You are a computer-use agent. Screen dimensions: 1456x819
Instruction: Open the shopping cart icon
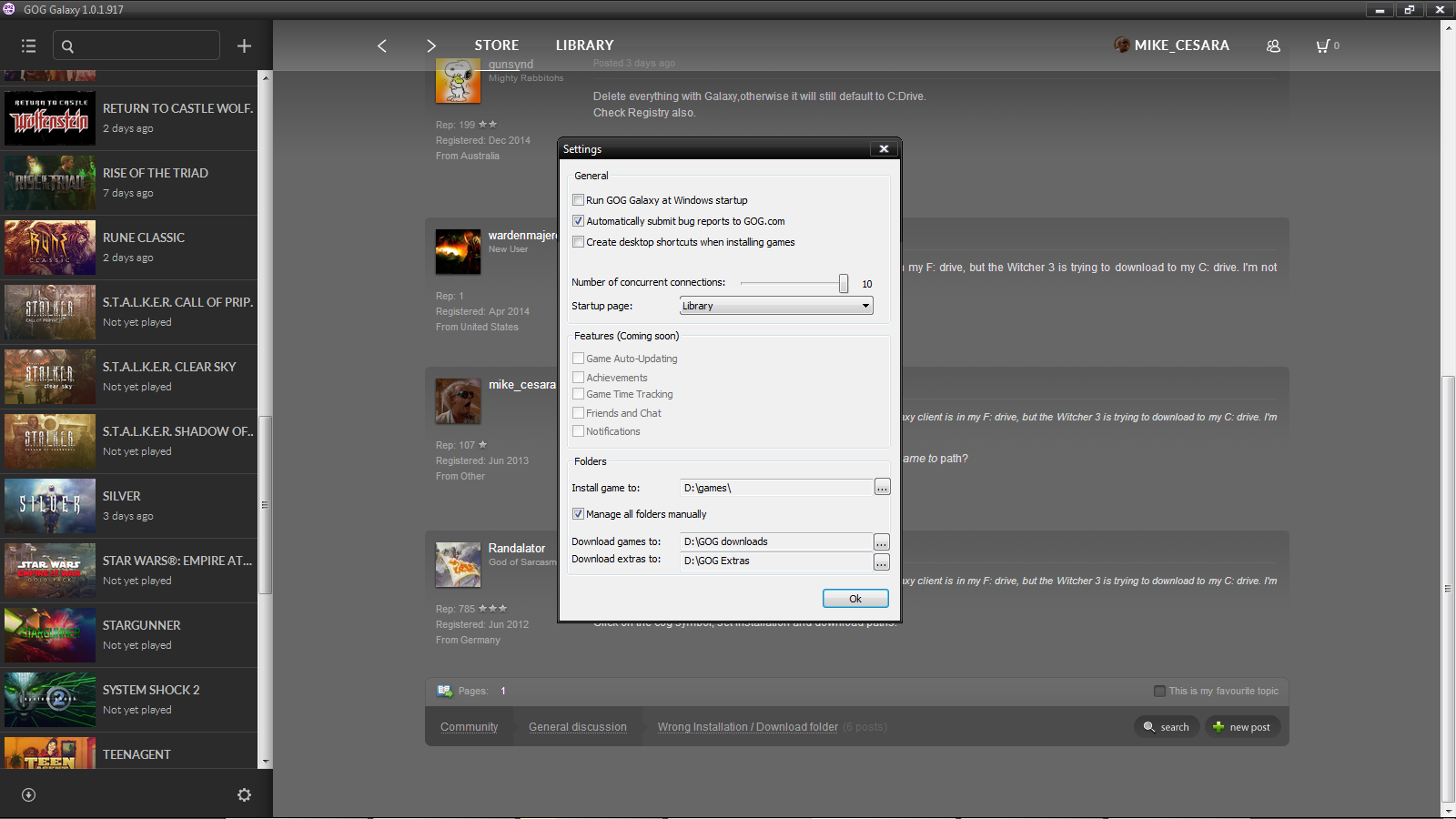(x=1323, y=45)
